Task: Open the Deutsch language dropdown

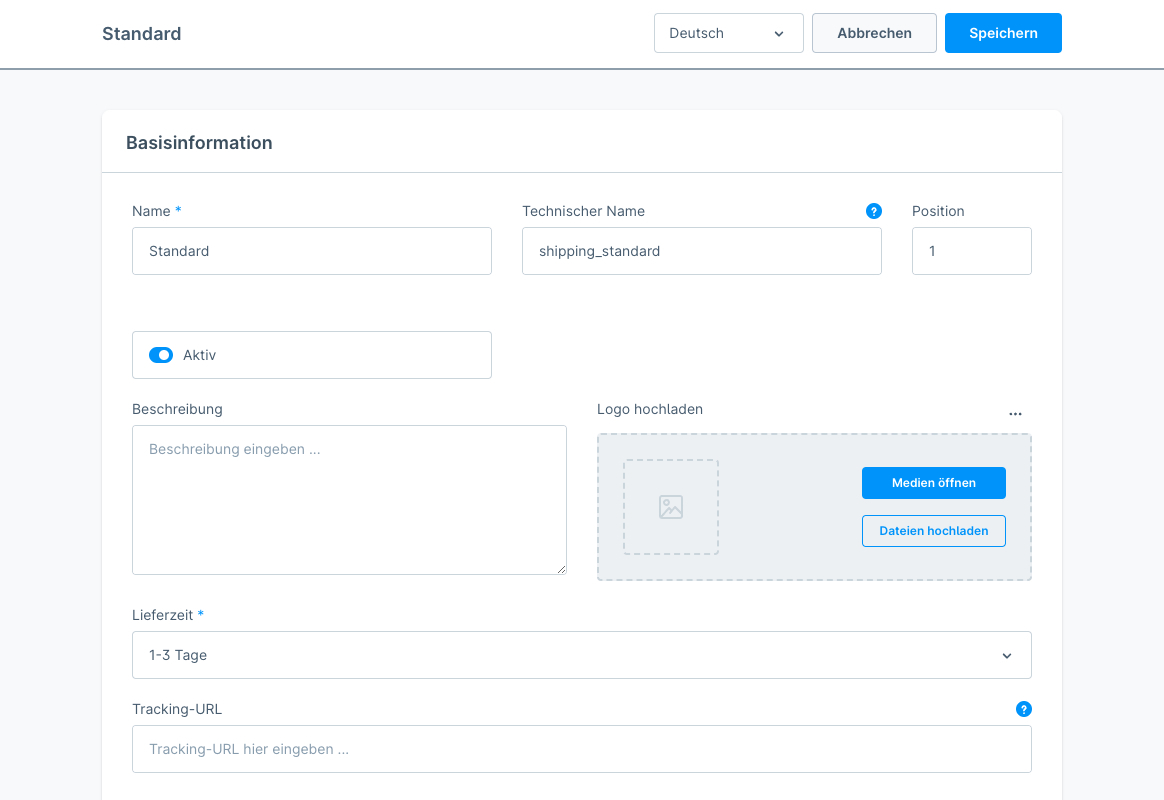Action: coord(728,33)
